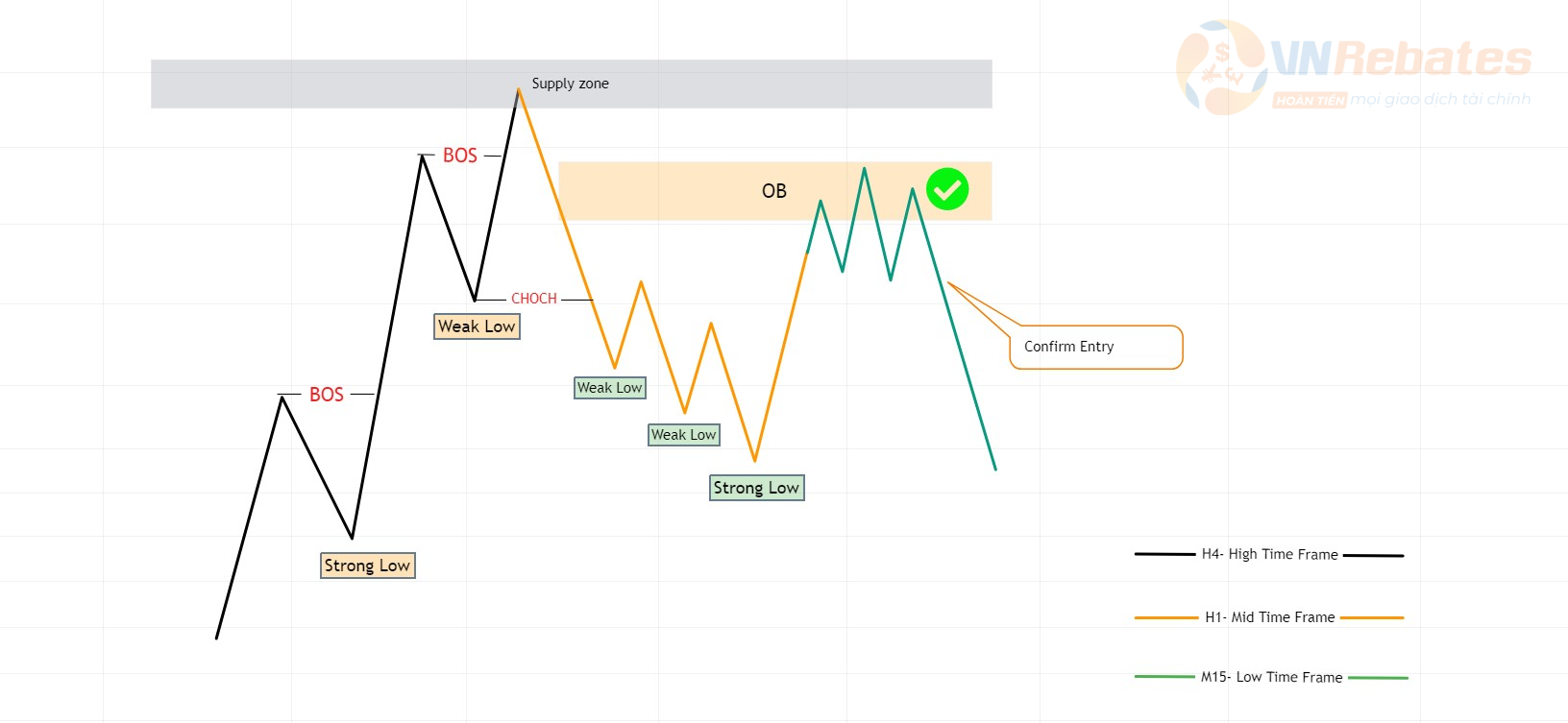Click the H4- High Time Frame legend

pyautogui.click(x=1270, y=554)
